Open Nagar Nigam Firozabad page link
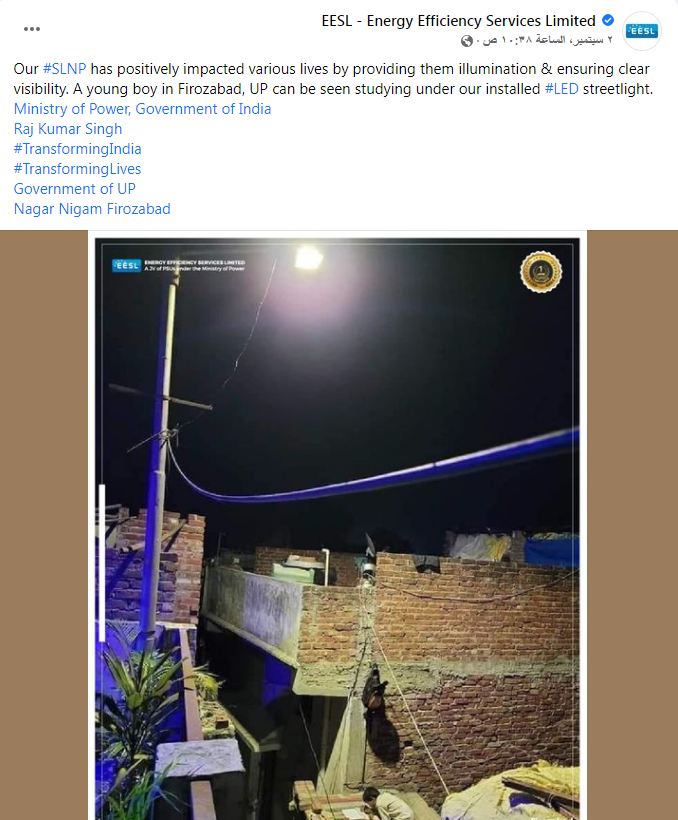The height and width of the screenshot is (820, 678). 92,209
